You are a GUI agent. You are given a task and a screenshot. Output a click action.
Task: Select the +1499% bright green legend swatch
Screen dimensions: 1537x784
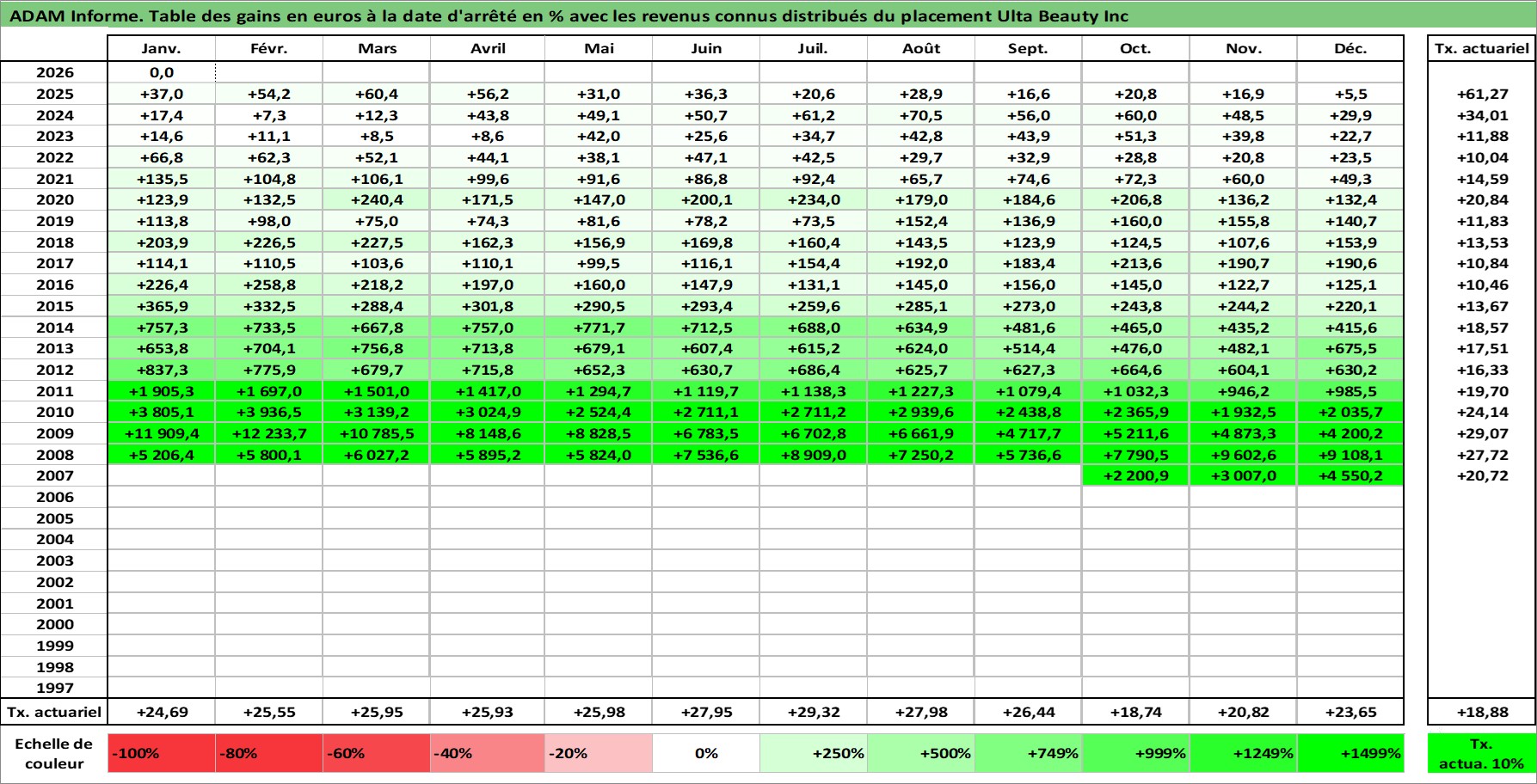(1350, 753)
